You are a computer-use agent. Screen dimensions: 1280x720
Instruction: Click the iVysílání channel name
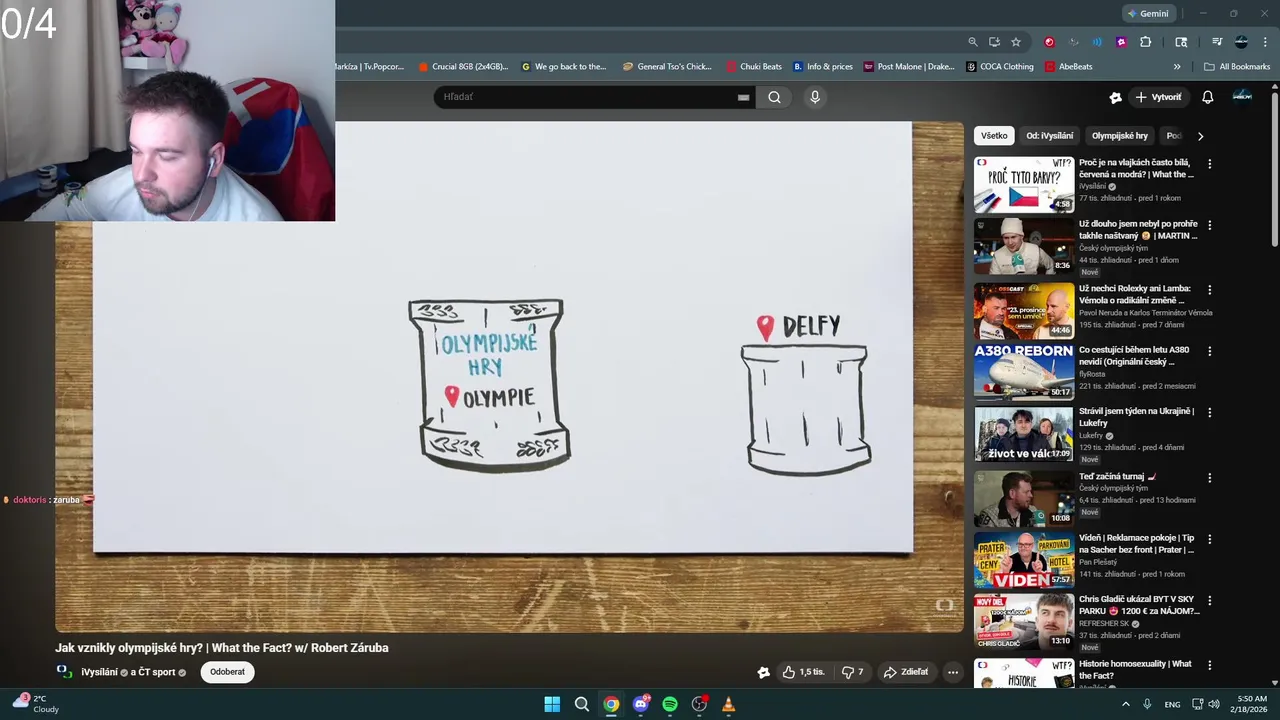pyautogui.click(x=99, y=672)
